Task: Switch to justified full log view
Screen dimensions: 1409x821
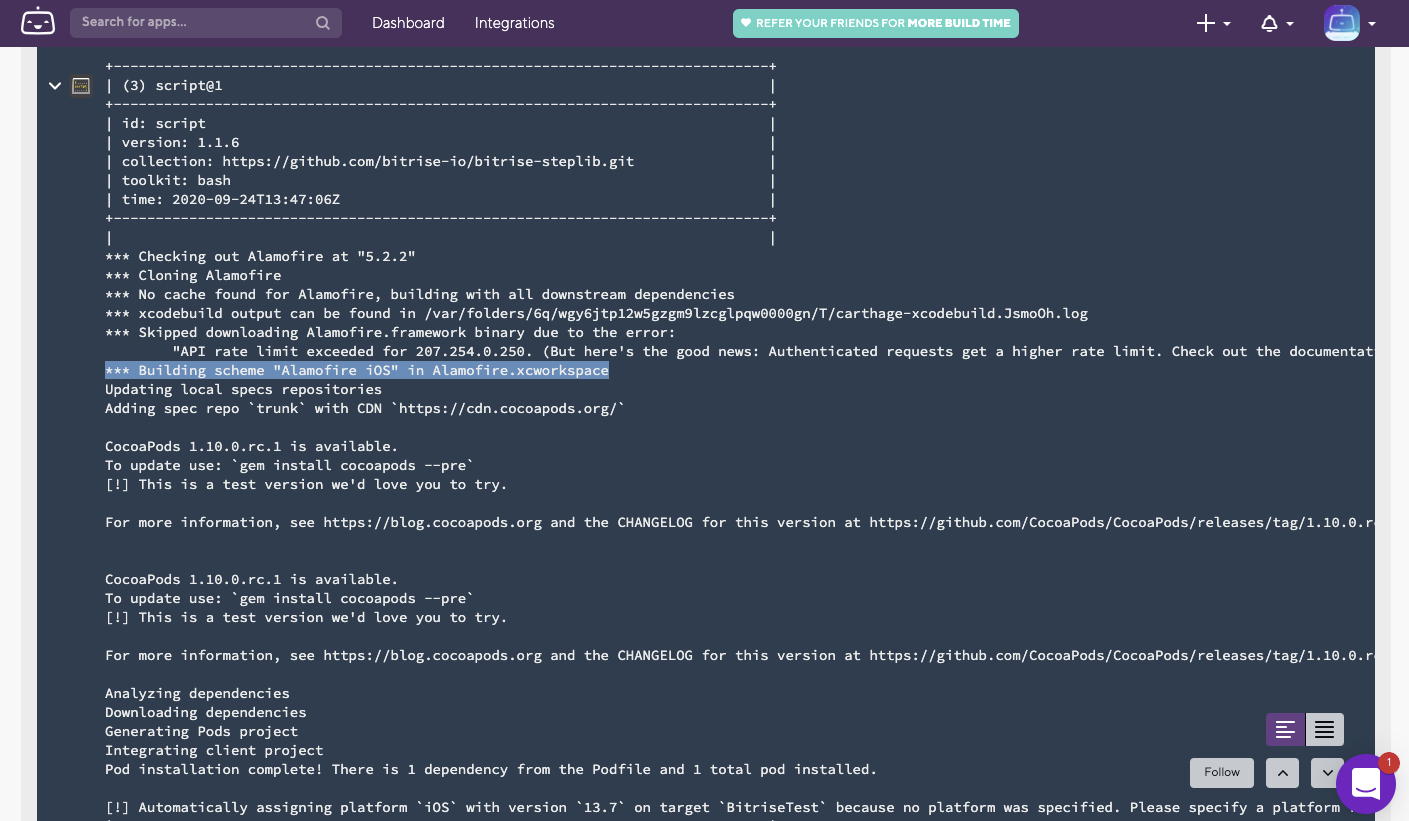Action: (1324, 730)
